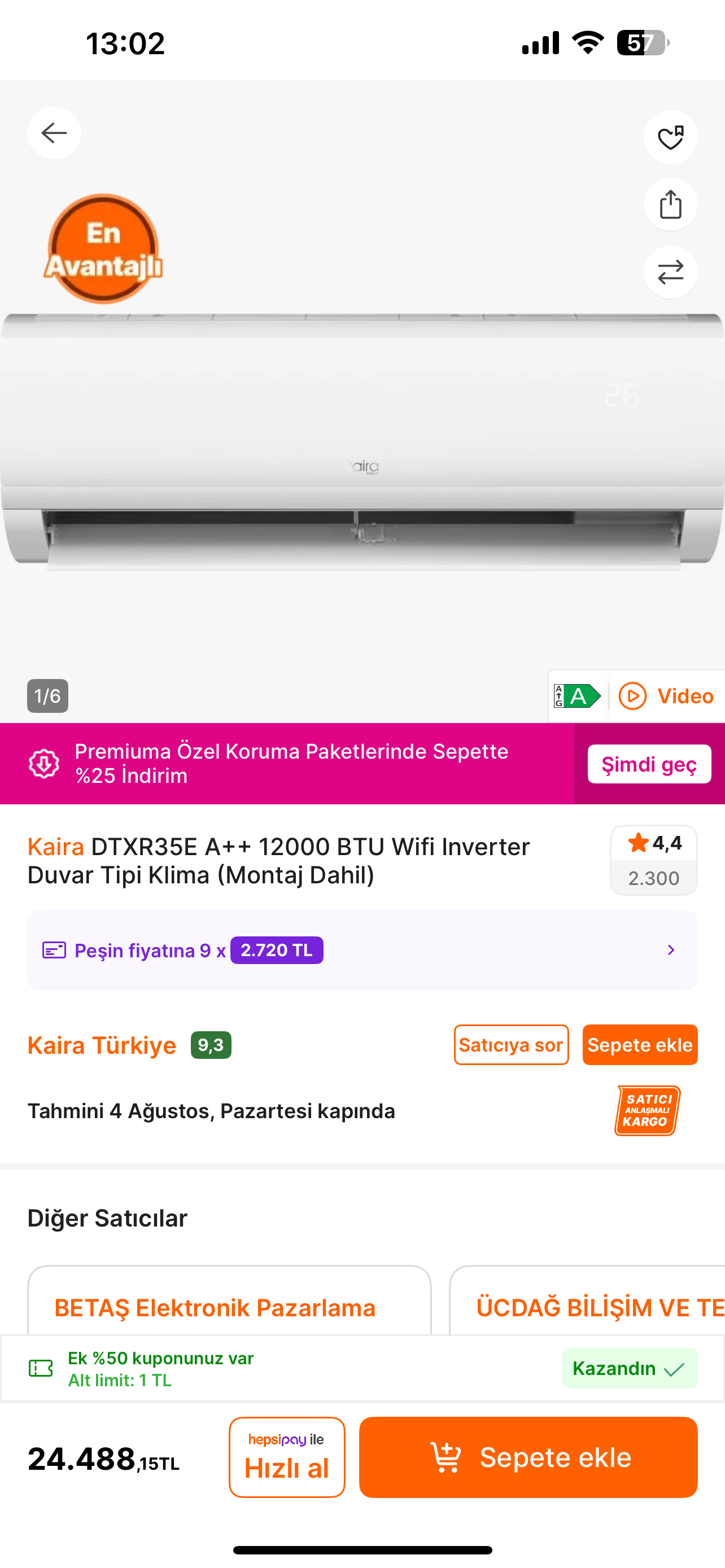Tap small Sepete ekle beside seller
The height and width of the screenshot is (1568, 725).
(x=640, y=1045)
